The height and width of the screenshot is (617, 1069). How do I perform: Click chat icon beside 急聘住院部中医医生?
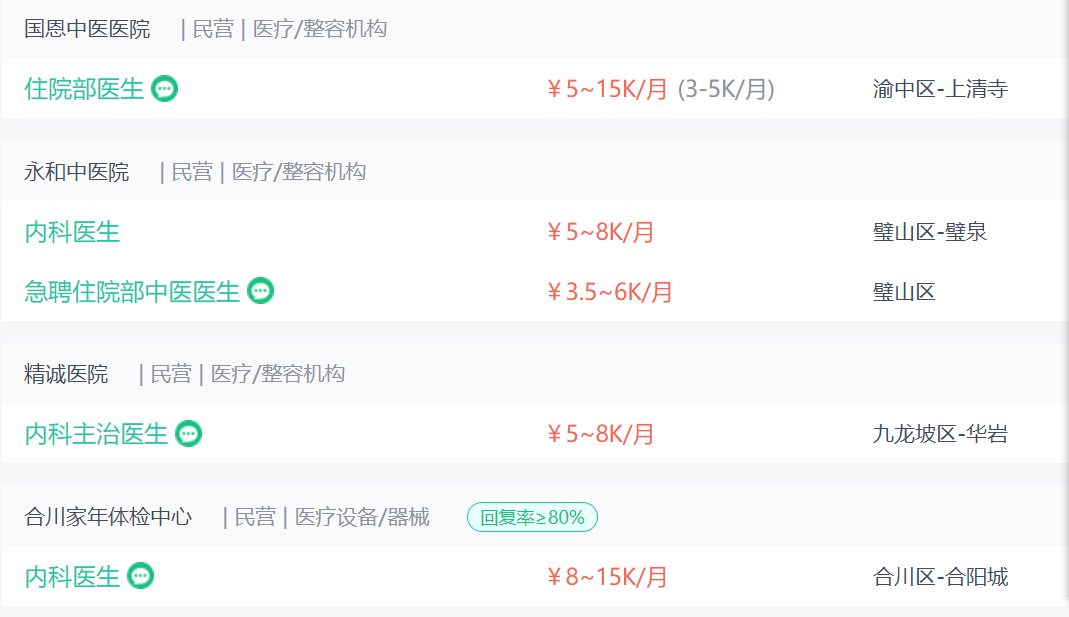coord(260,291)
